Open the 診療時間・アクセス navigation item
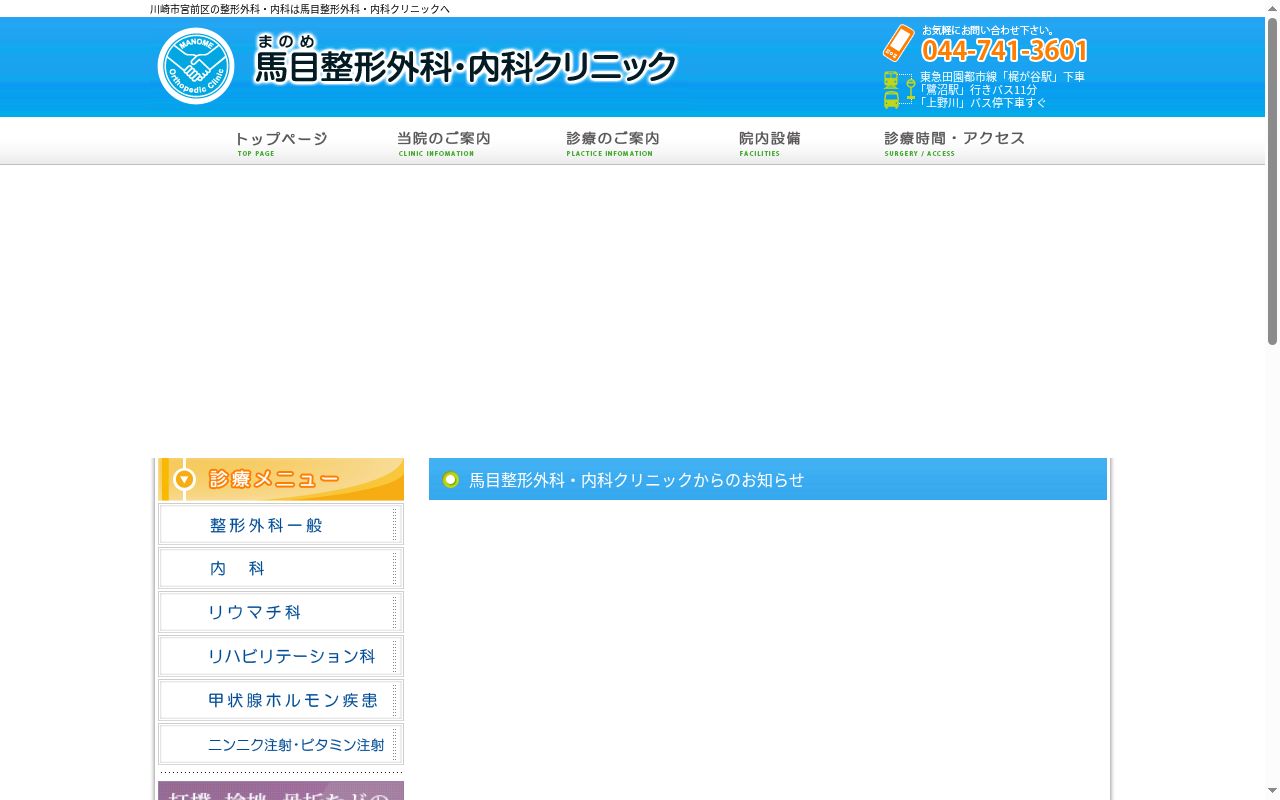The height and width of the screenshot is (800, 1280). pyautogui.click(x=954, y=143)
